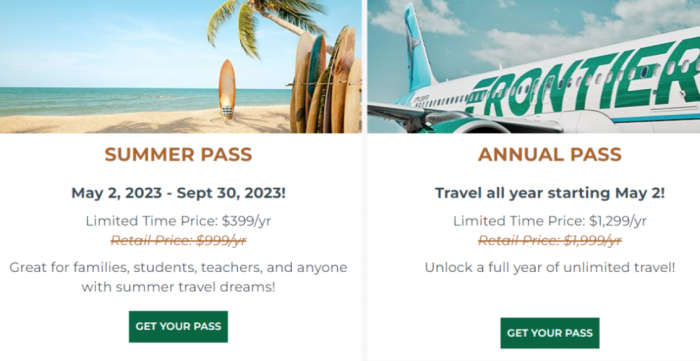Click GET YOUR PASS under Summer Pass

[178, 327]
